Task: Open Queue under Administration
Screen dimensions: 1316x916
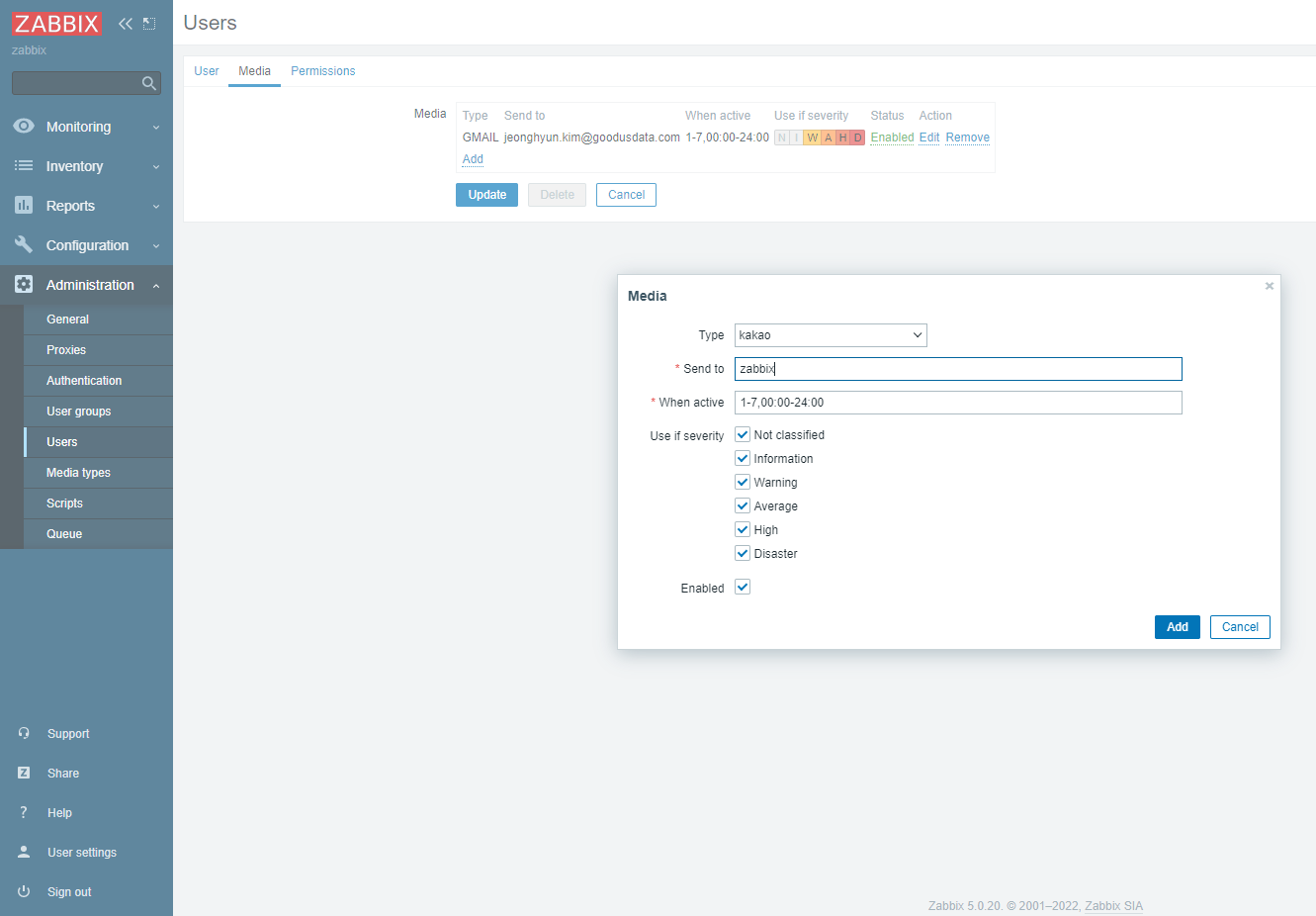Action: pos(98,534)
